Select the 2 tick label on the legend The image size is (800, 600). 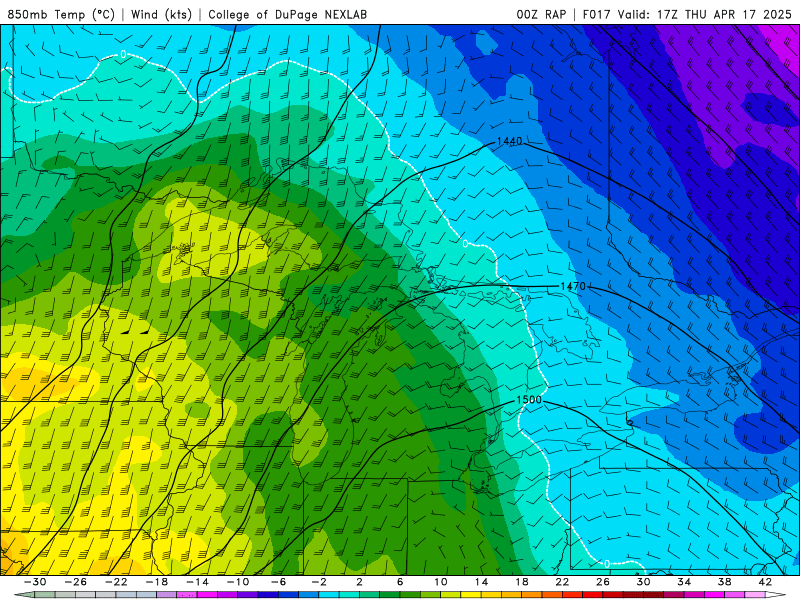pos(360,582)
